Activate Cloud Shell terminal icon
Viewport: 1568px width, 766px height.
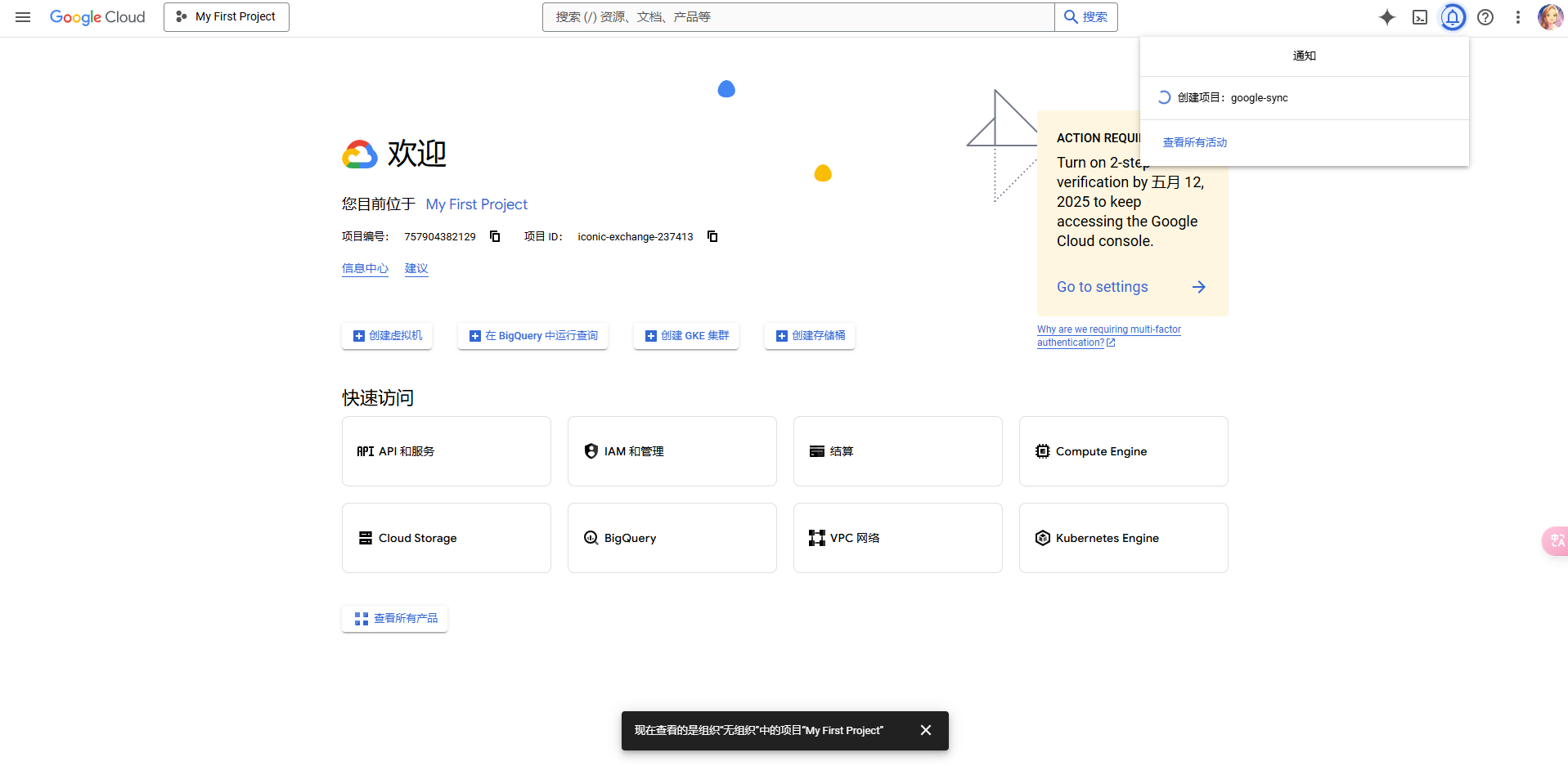[1420, 17]
